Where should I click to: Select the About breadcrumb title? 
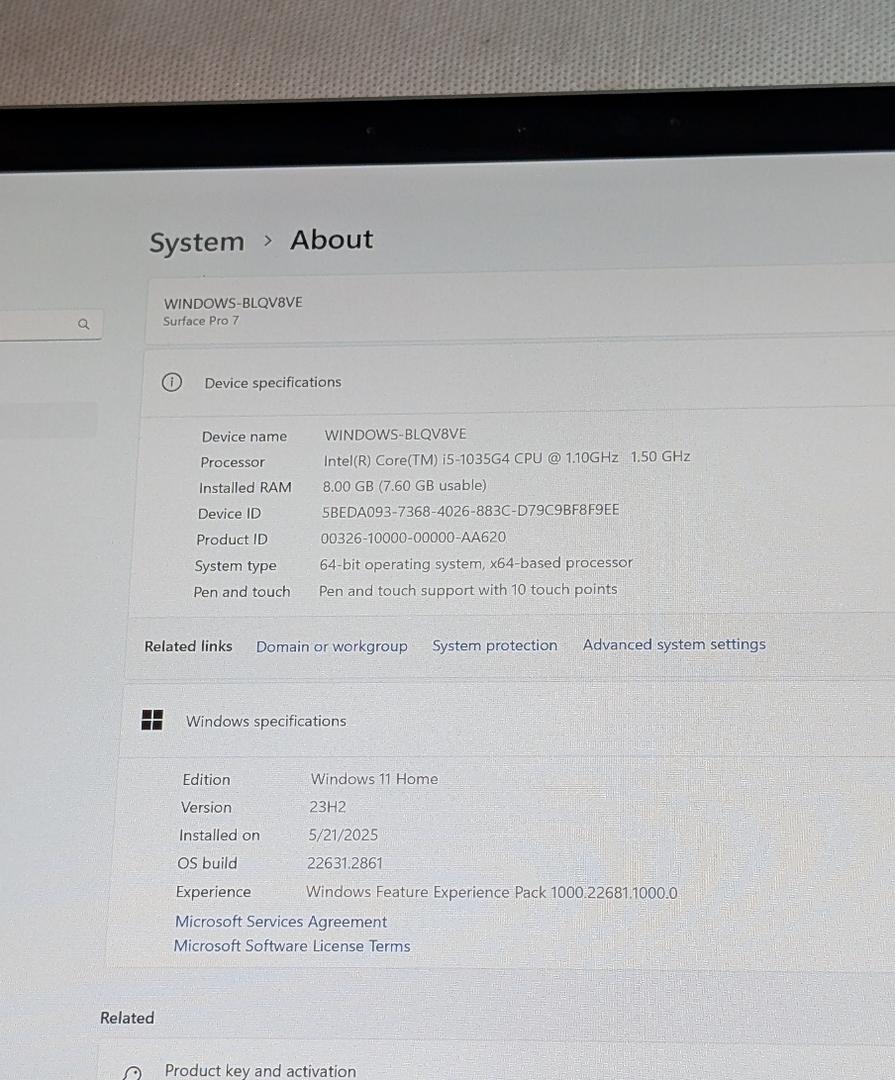click(x=331, y=240)
